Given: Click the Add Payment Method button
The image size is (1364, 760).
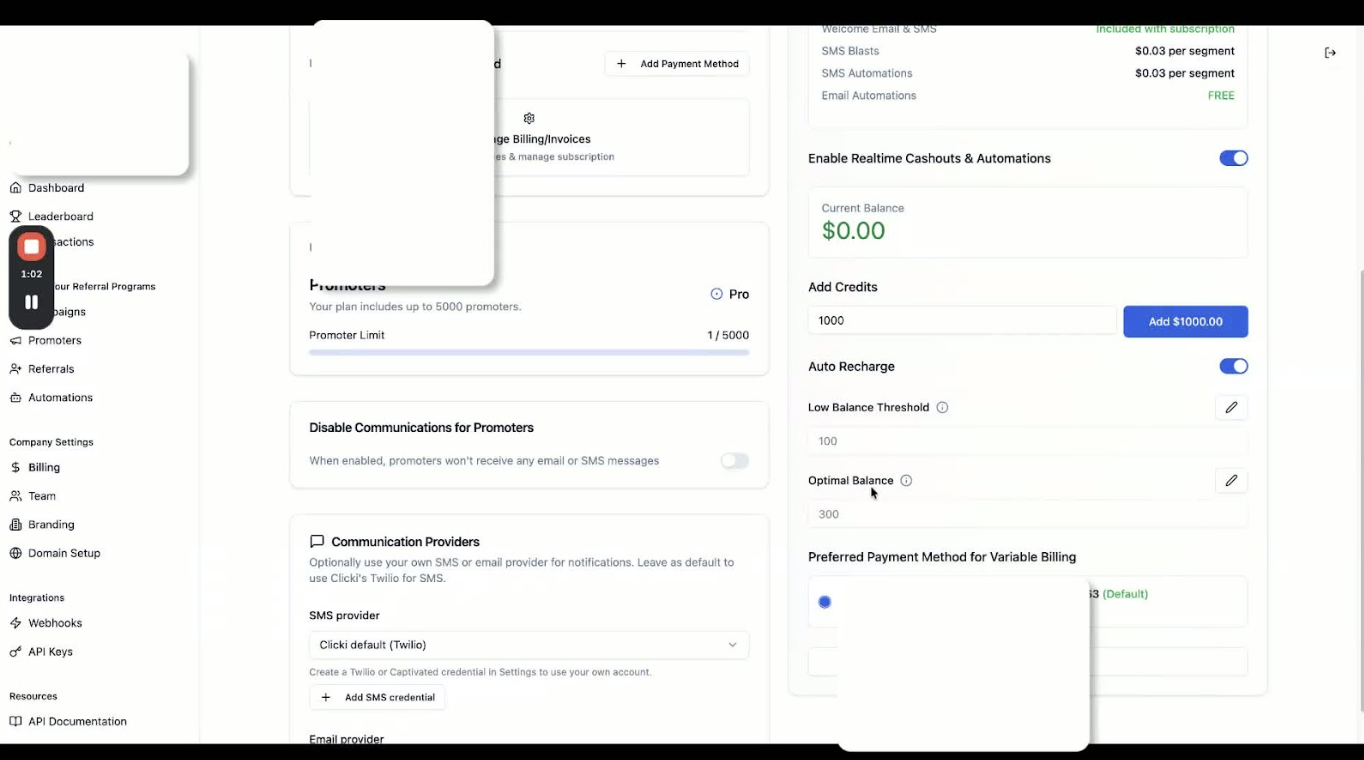Looking at the screenshot, I should [x=677, y=64].
